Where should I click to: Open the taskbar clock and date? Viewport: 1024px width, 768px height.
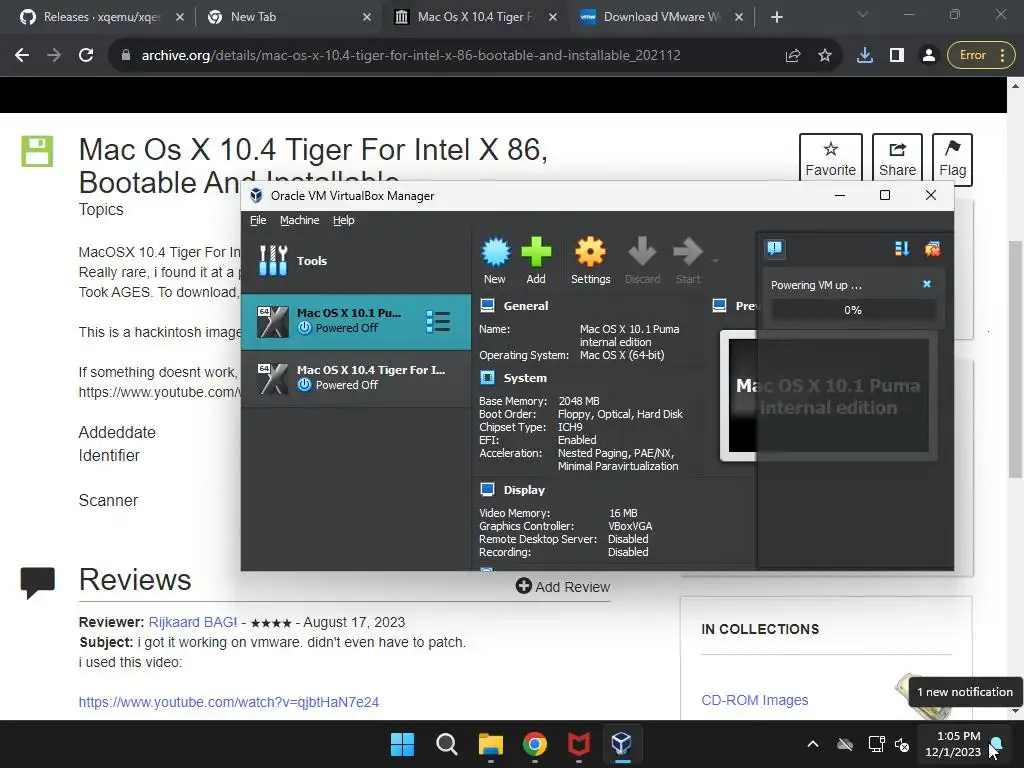(953, 744)
